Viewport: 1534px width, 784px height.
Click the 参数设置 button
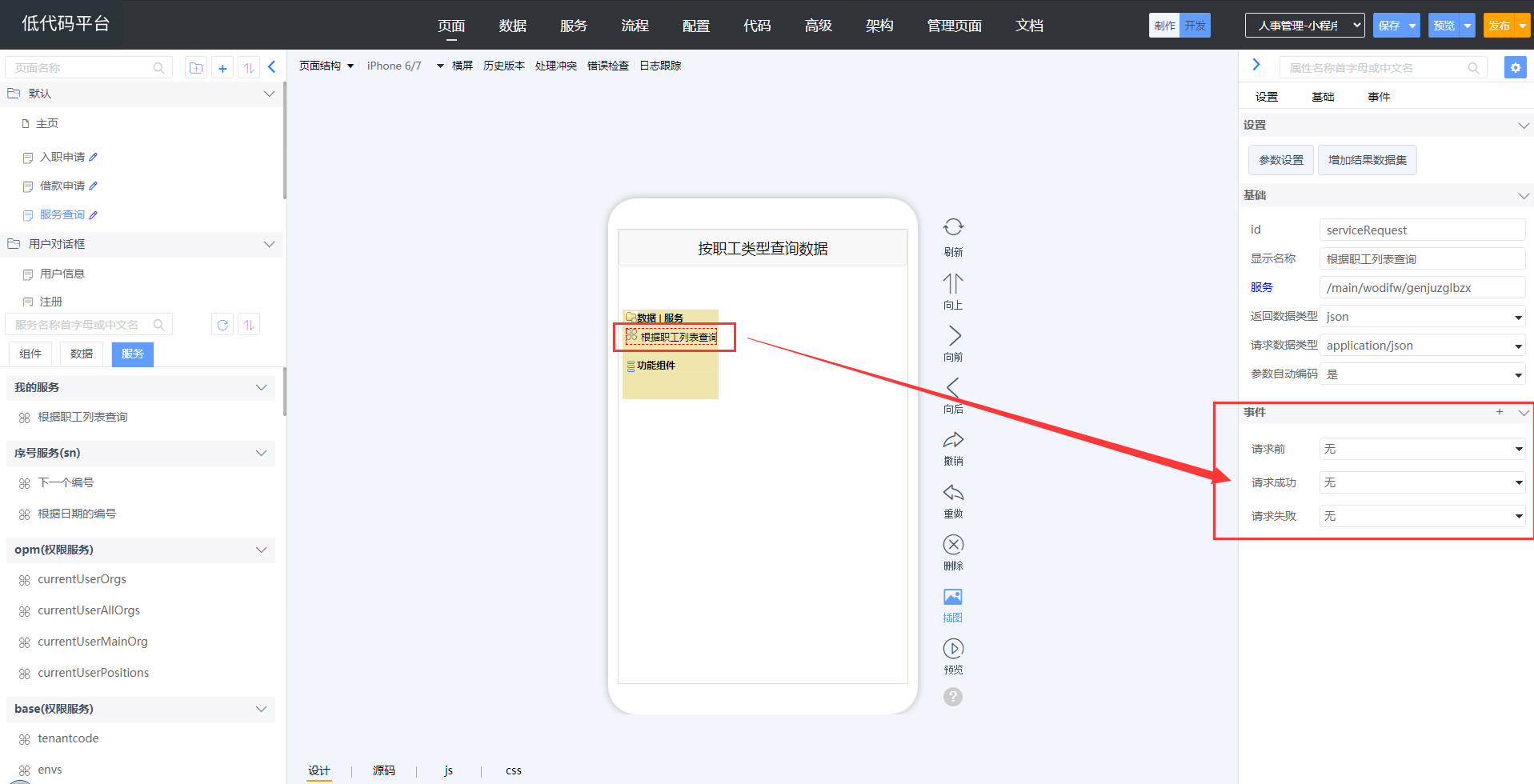click(x=1281, y=160)
